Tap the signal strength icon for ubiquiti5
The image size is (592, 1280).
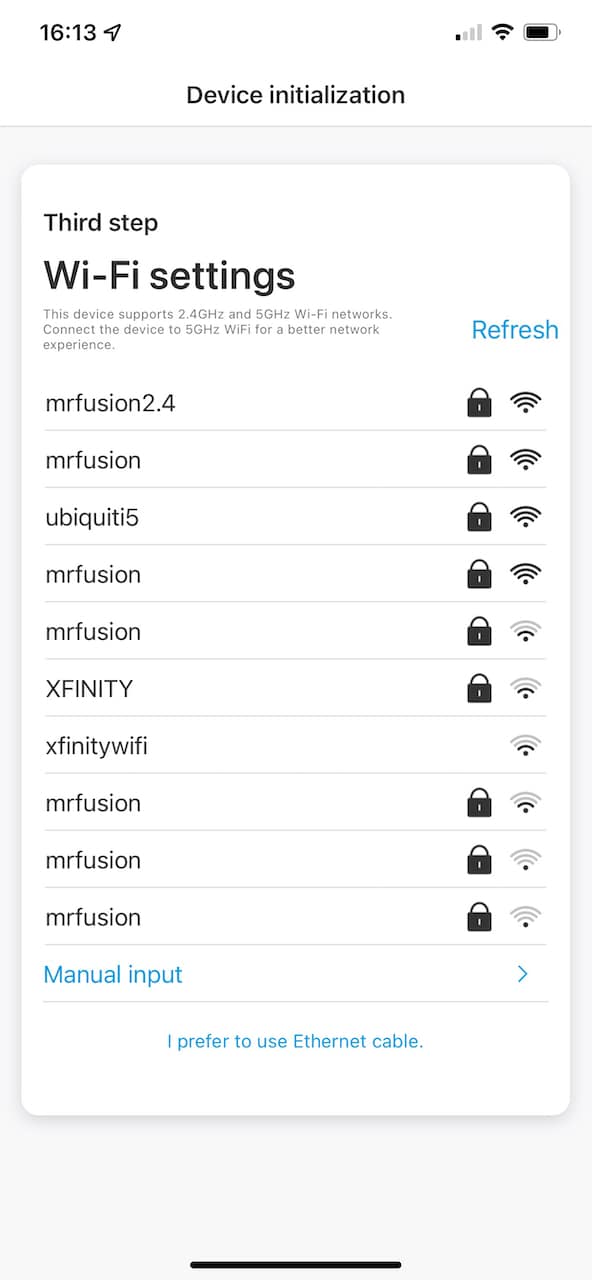[x=526, y=517]
